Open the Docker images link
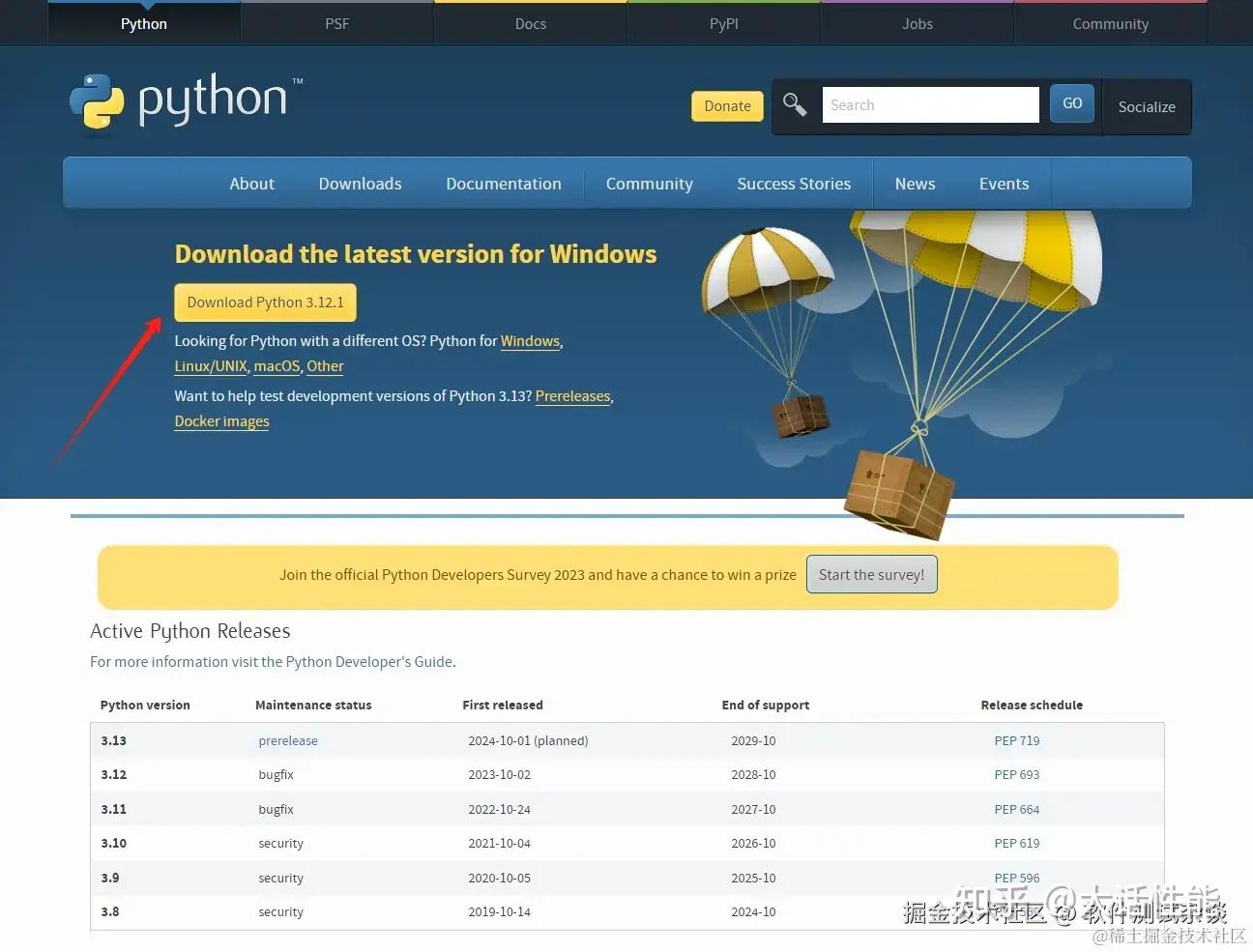This screenshot has width=1253, height=952. 221,420
